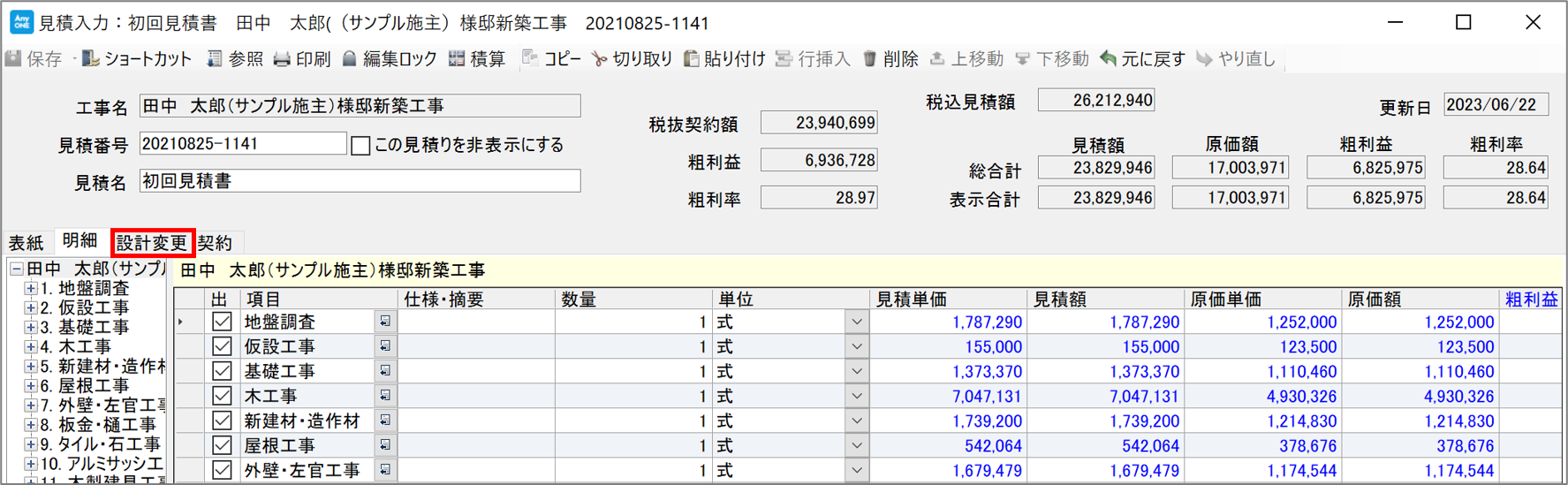Screen dimensions: 1568x485
Task: Switch to the 契約 tab
Action: point(215,243)
